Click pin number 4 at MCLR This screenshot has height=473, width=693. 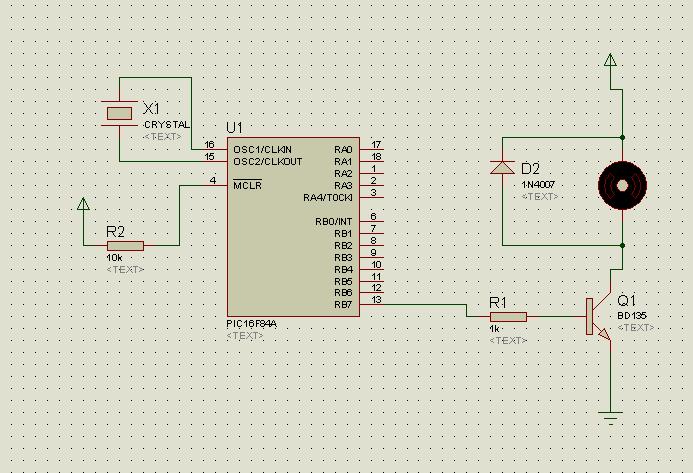click(213, 180)
